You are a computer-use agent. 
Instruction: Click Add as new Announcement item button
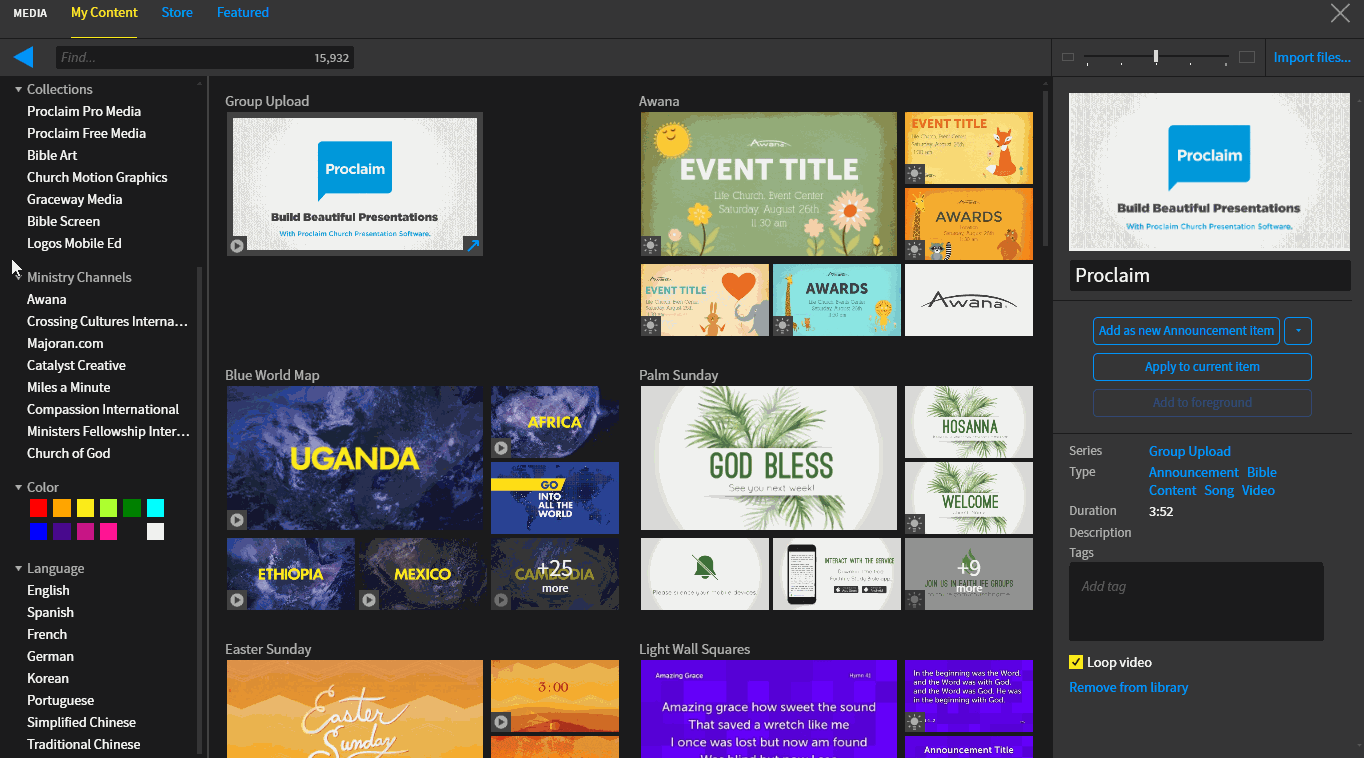click(1186, 331)
